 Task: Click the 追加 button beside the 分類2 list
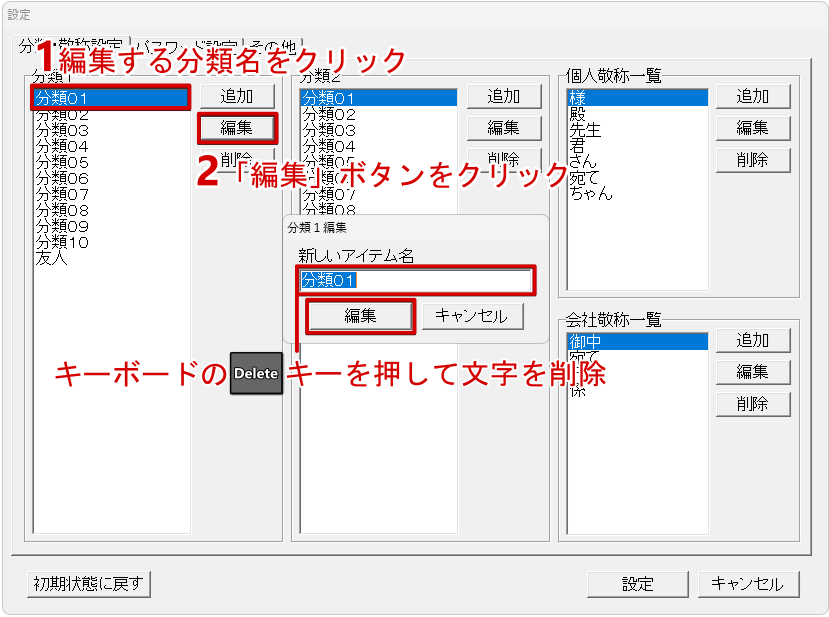pyautogui.click(x=503, y=96)
